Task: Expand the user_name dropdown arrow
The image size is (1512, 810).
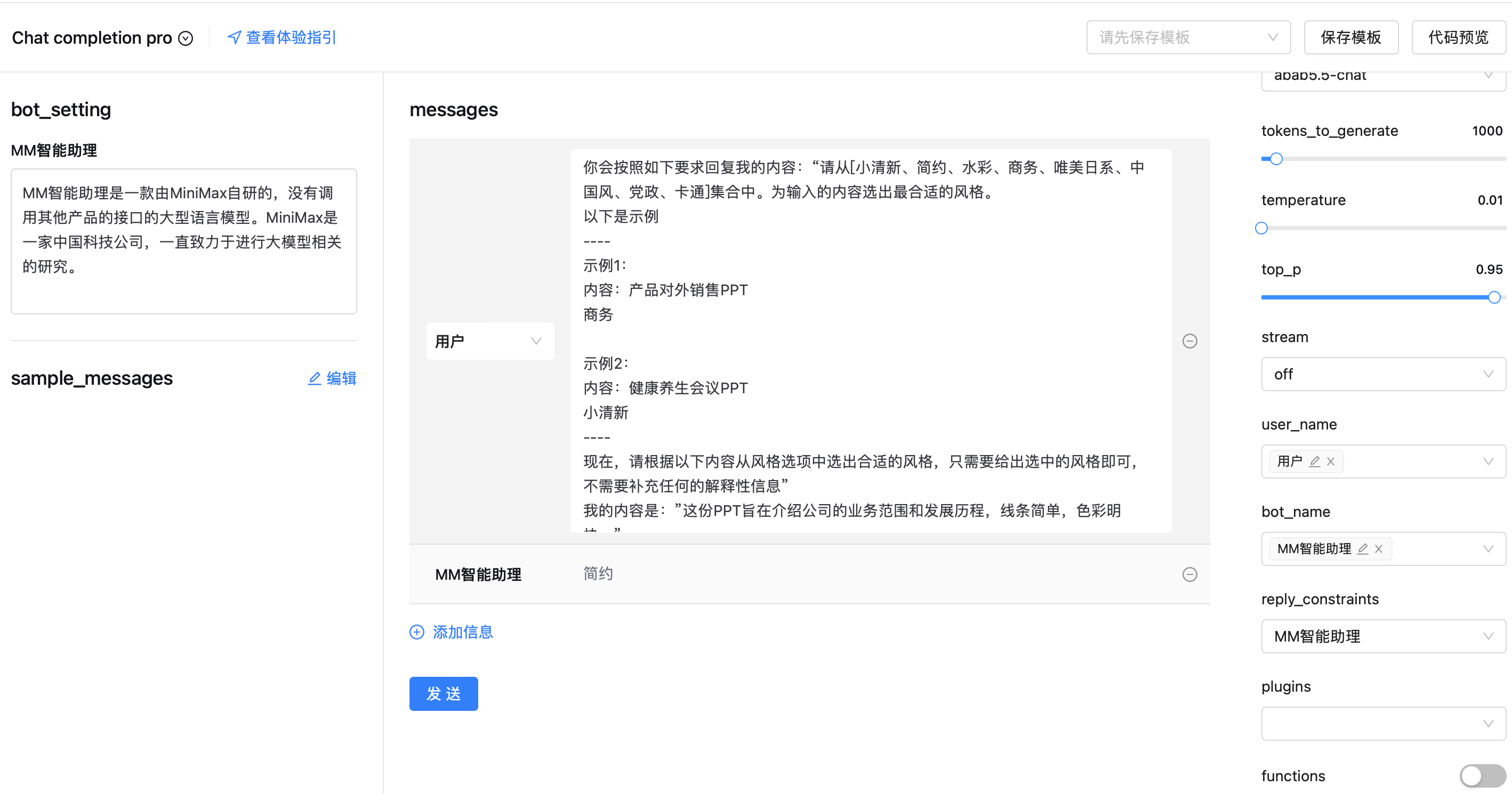Action: 1488,461
